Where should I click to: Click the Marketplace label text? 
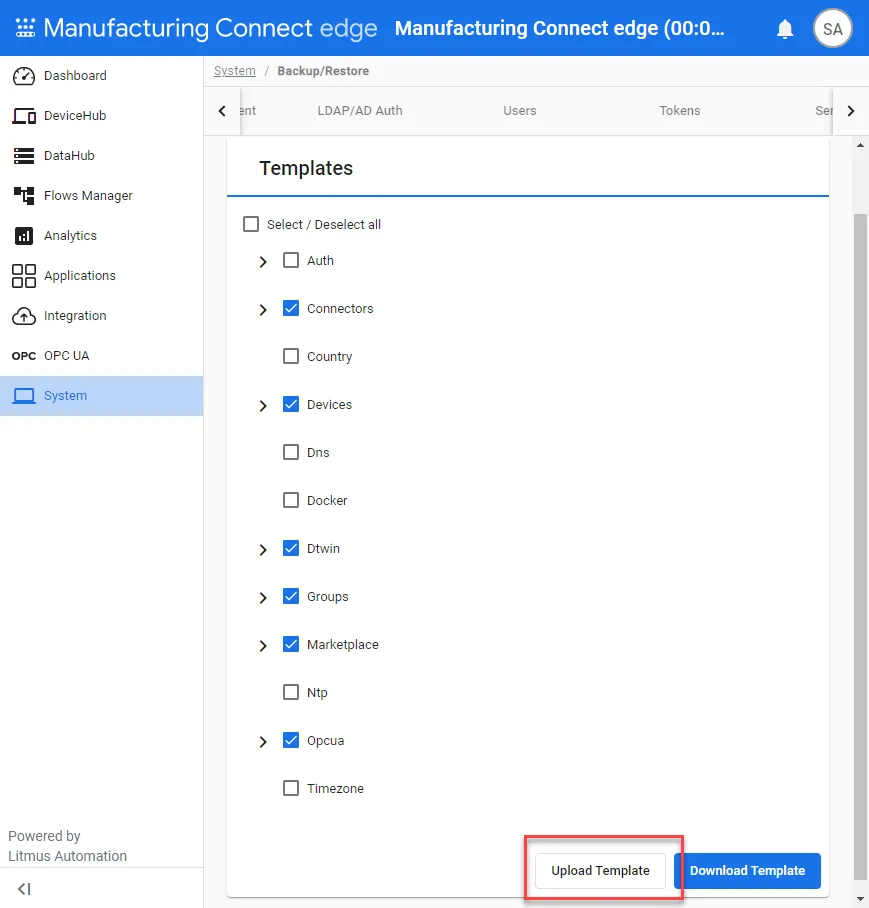[343, 645]
